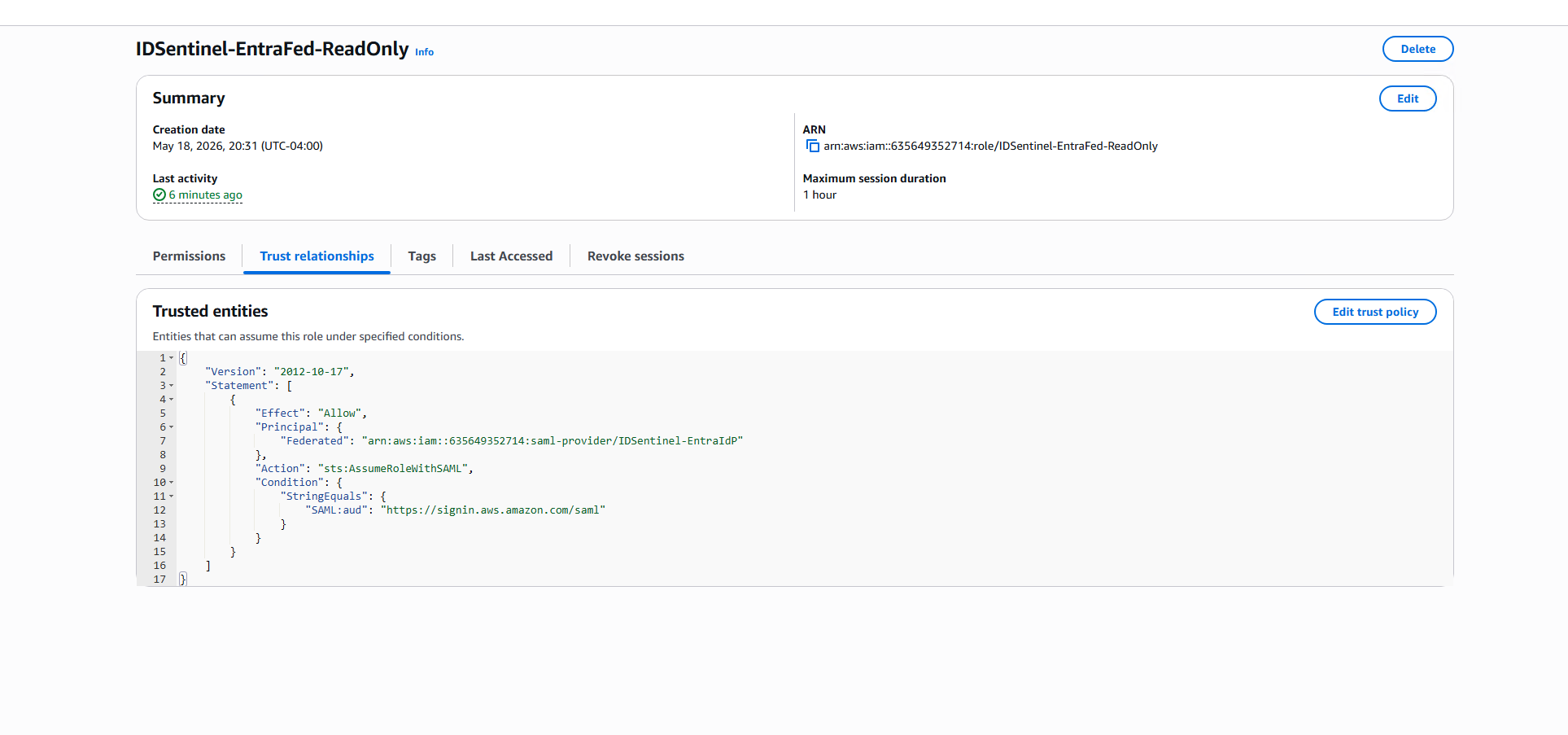Click the Trusted entities heading

click(x=210, y=311)
